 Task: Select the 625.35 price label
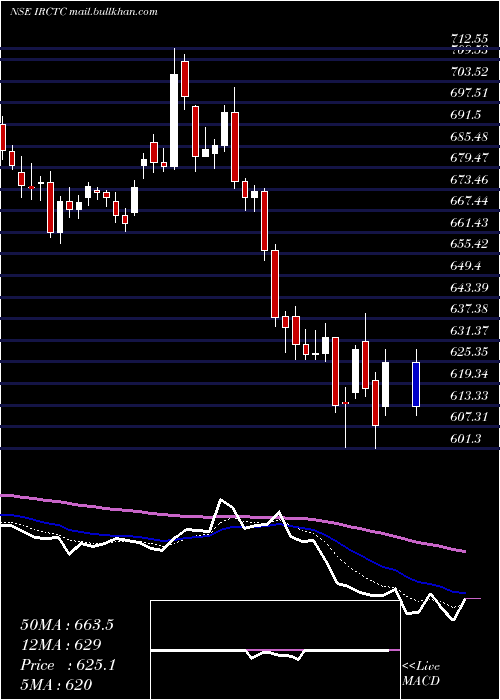click(469, 352)
